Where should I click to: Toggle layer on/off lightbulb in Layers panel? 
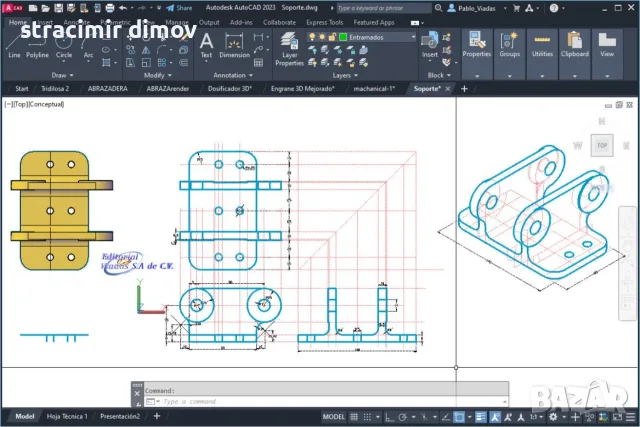(312, 37)
